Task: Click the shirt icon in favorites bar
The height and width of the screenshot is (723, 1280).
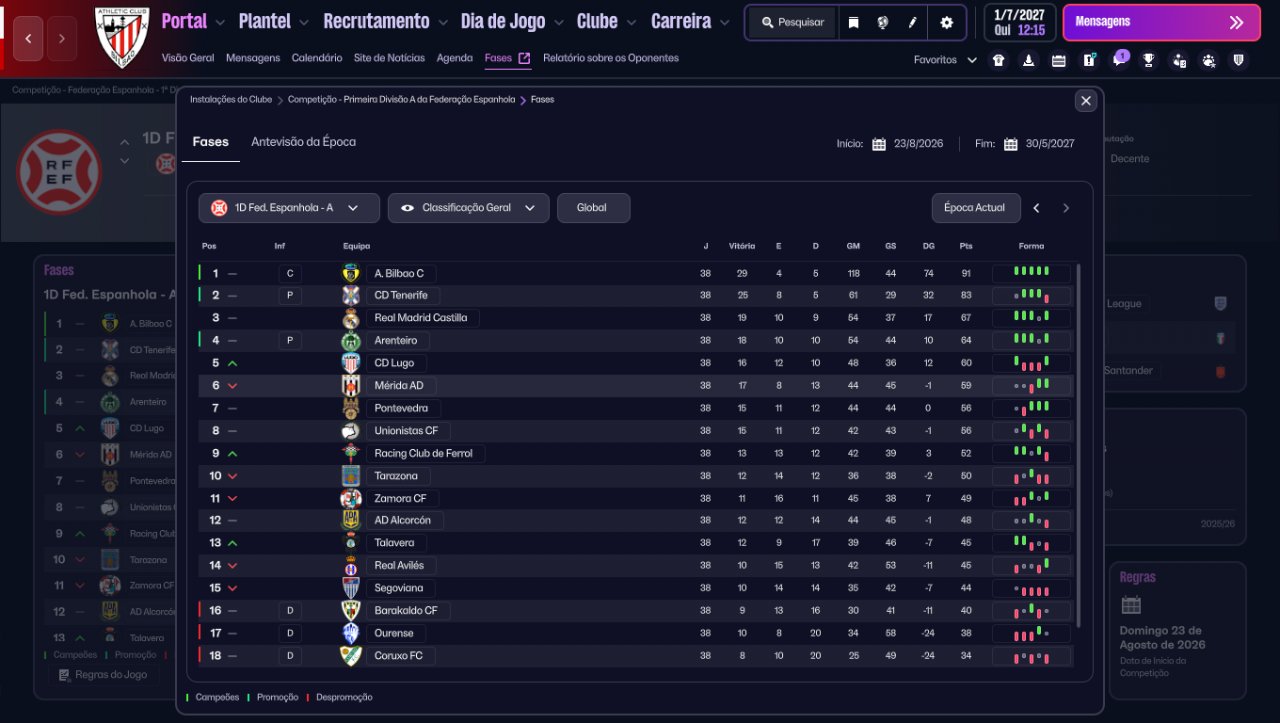Action: (998, 60)
